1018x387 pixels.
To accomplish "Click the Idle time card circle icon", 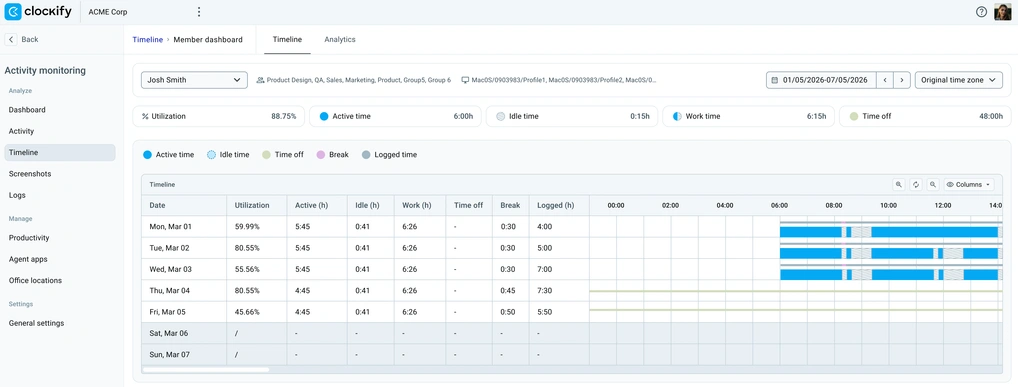I will (500, 116).
